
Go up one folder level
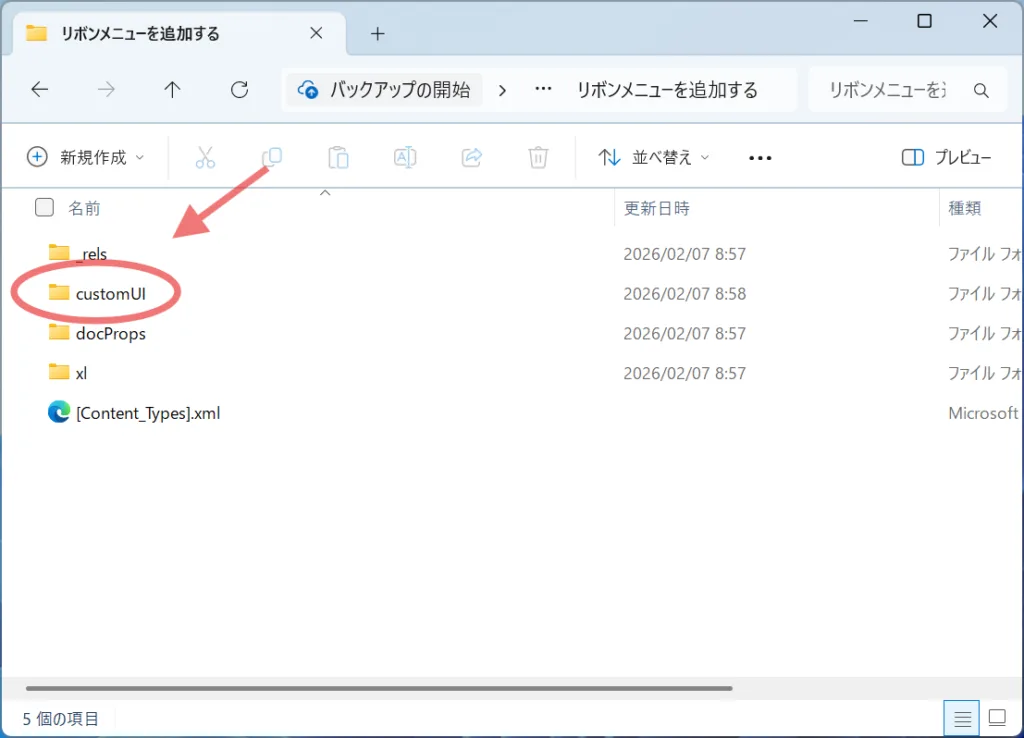[x=172, y=90]
